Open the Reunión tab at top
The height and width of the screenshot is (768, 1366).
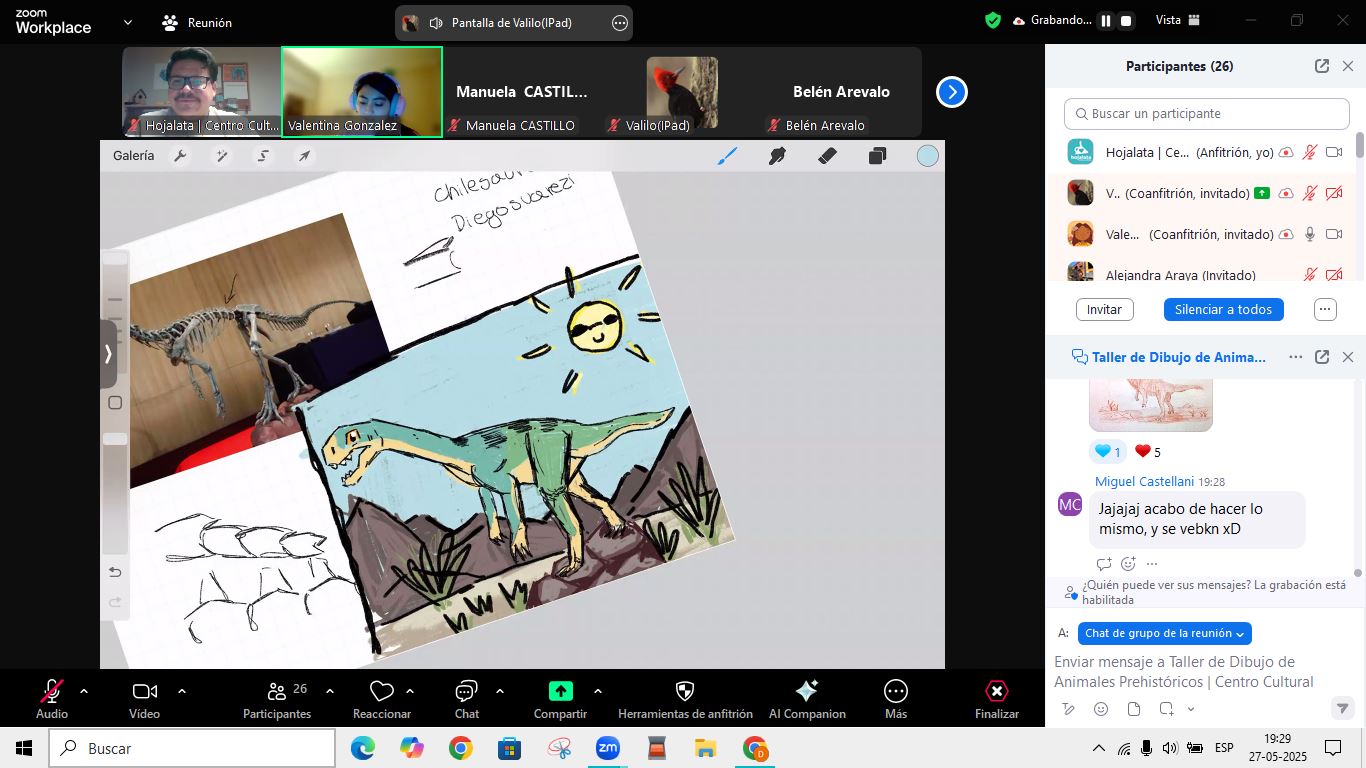197,22
